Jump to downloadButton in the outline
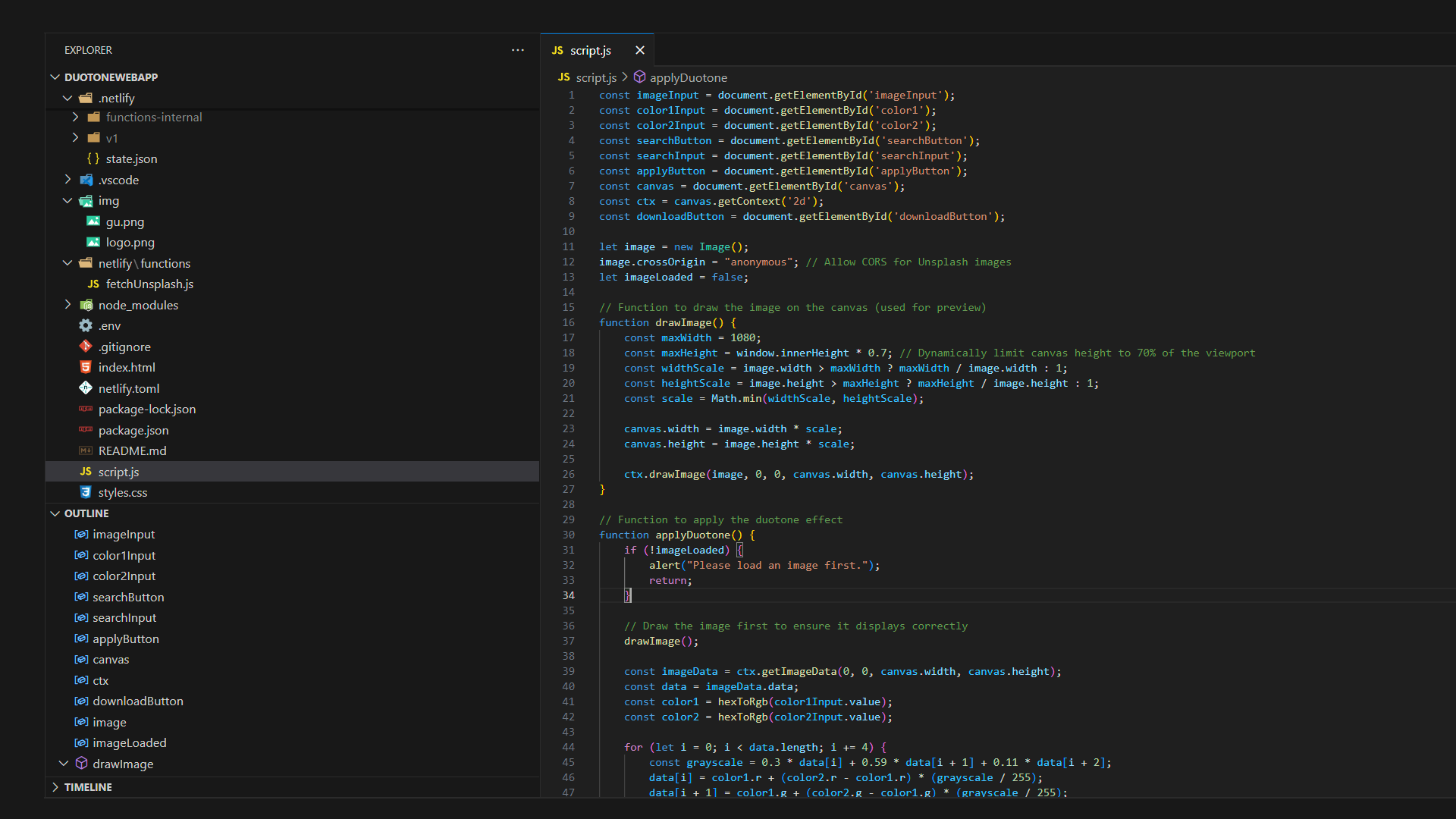The width and height of the screenshot is (1456, 819). click(138, 701)
